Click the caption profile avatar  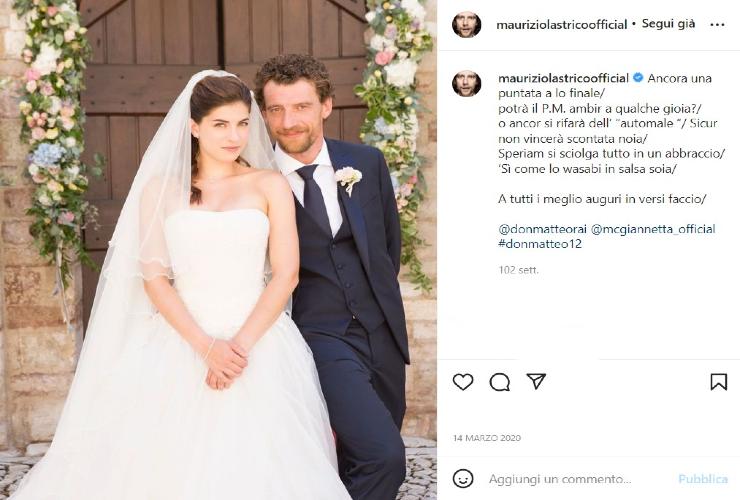[466, 83]
